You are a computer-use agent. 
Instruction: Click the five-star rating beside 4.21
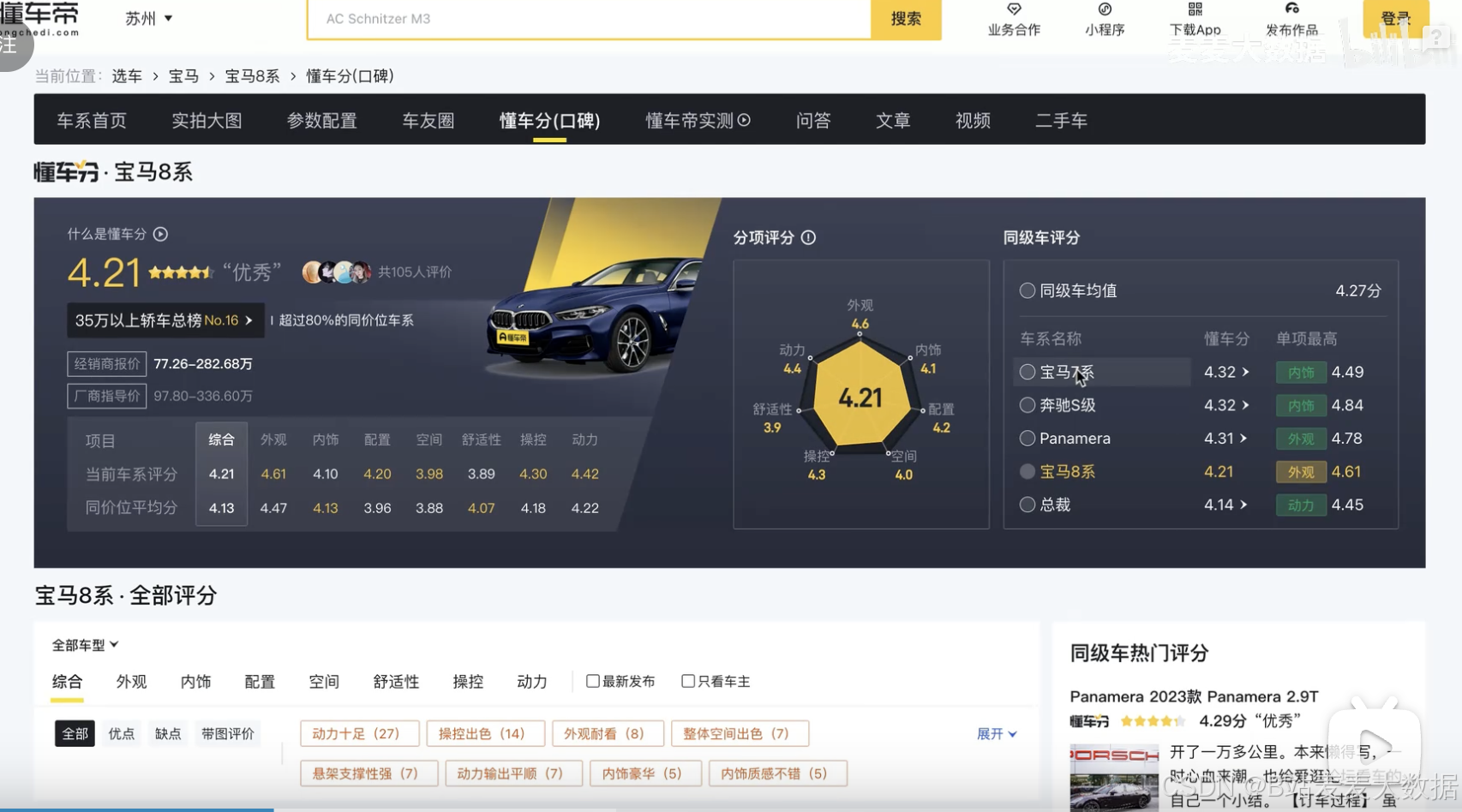180,272
